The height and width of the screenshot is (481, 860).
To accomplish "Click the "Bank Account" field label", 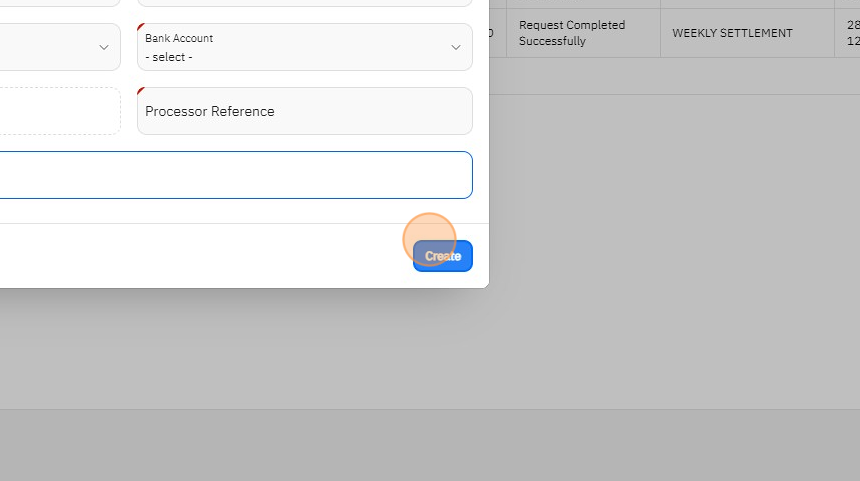I will (x=179, y=38).
